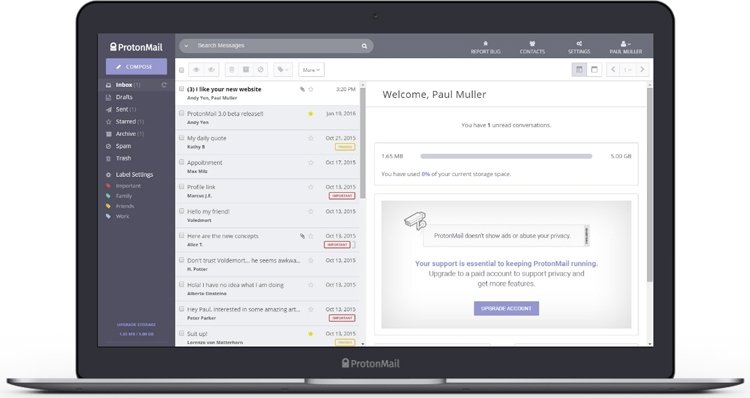Open the Report Bug icon
750x398 pixels.
[485, 47]
